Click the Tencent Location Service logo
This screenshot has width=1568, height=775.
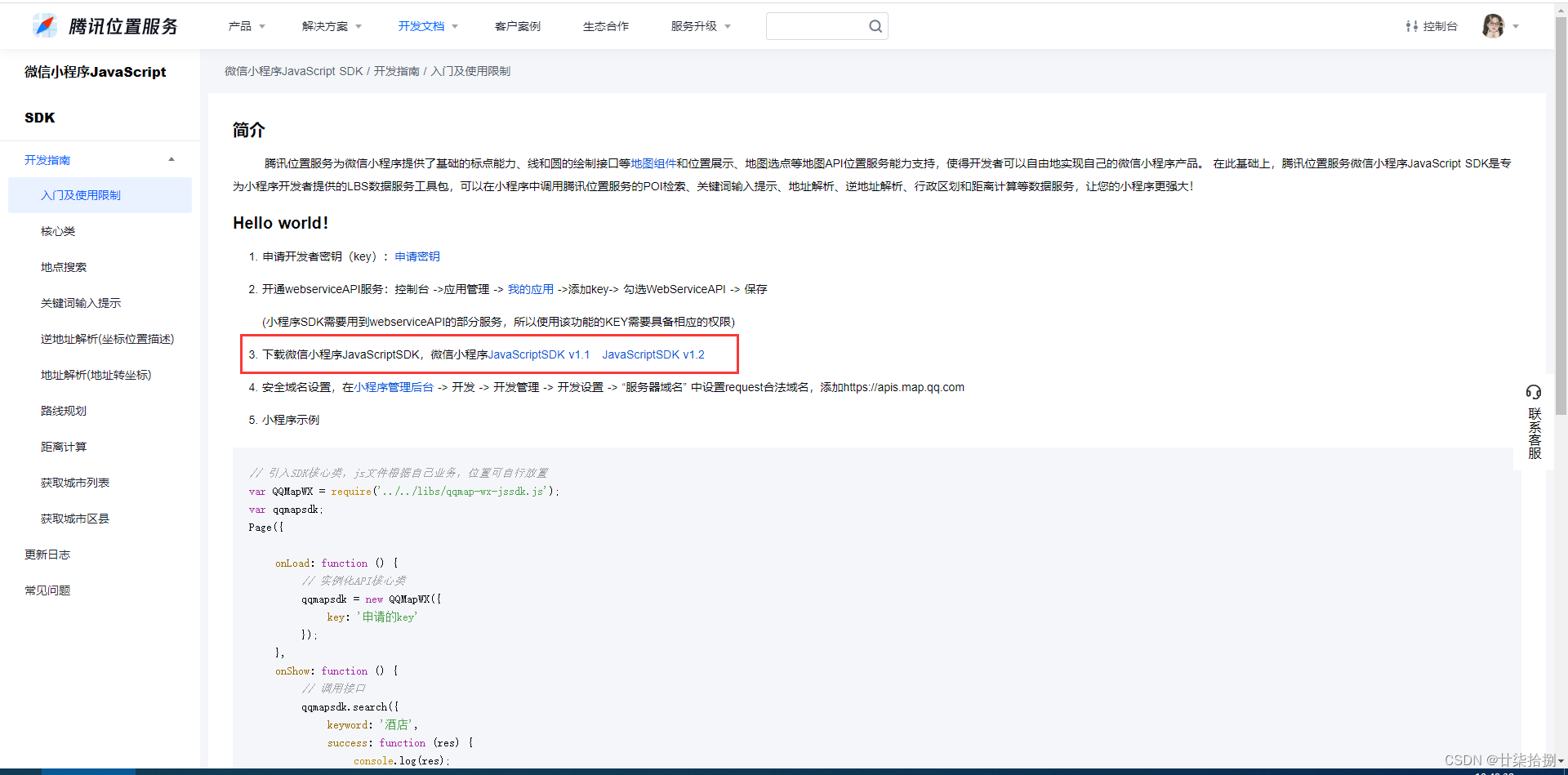[x=105, y=26]
